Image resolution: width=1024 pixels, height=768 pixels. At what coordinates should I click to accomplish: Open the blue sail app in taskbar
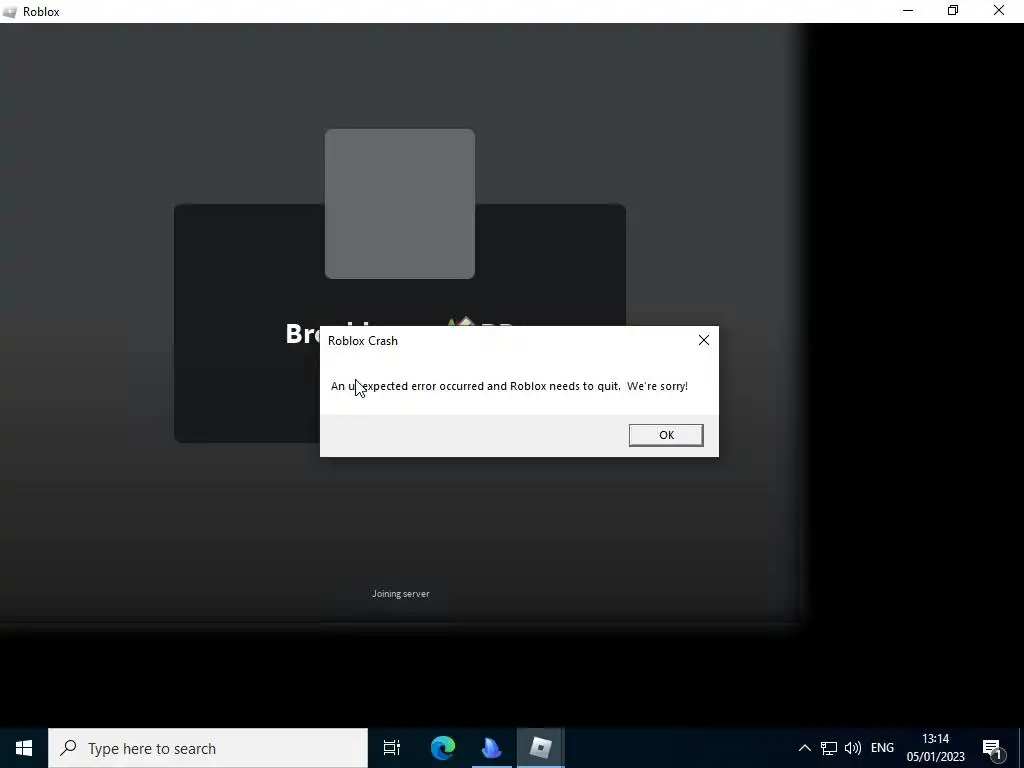coord(491,748)
